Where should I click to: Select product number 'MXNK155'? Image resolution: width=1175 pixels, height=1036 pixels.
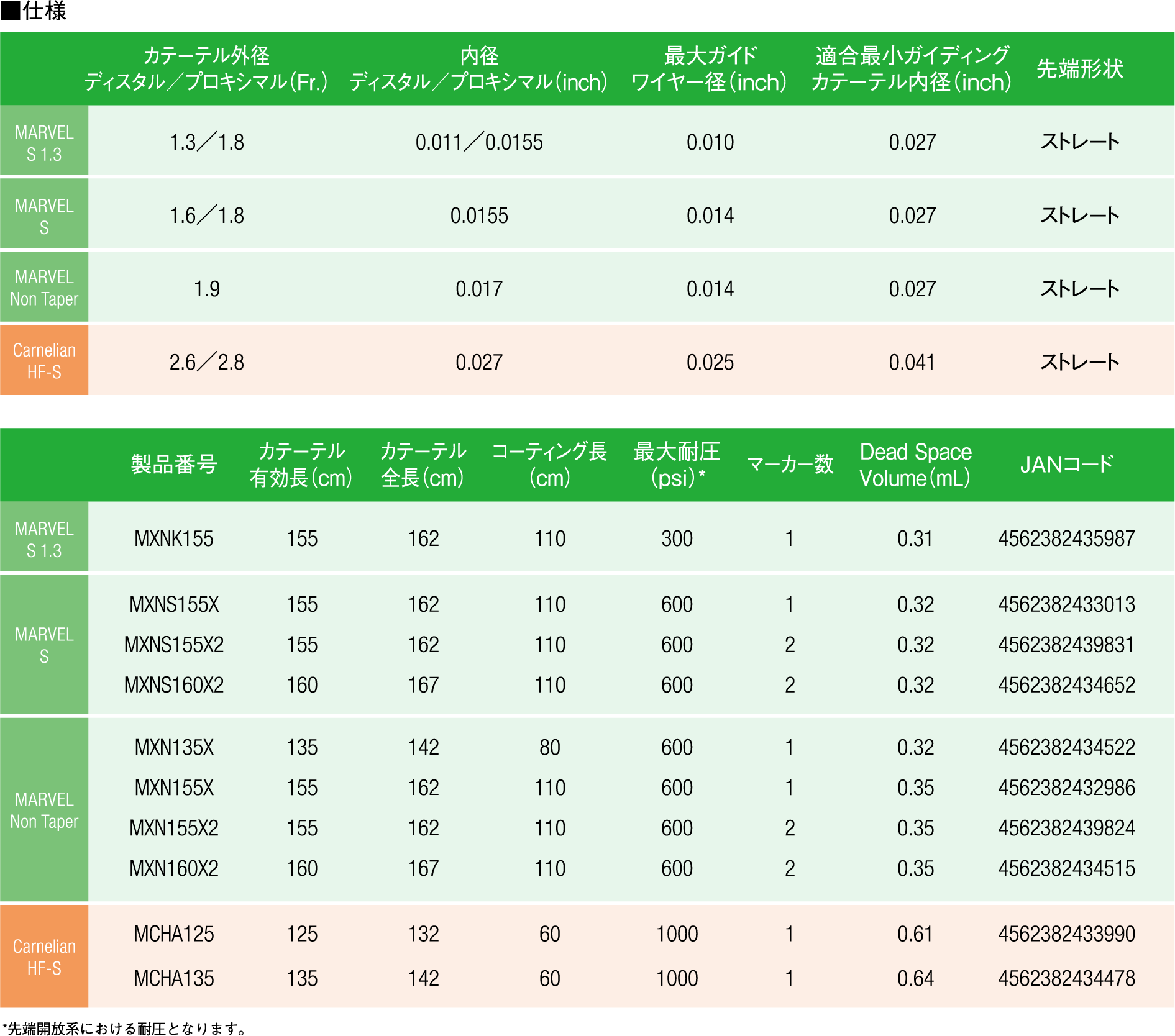(x=174, y=538)
